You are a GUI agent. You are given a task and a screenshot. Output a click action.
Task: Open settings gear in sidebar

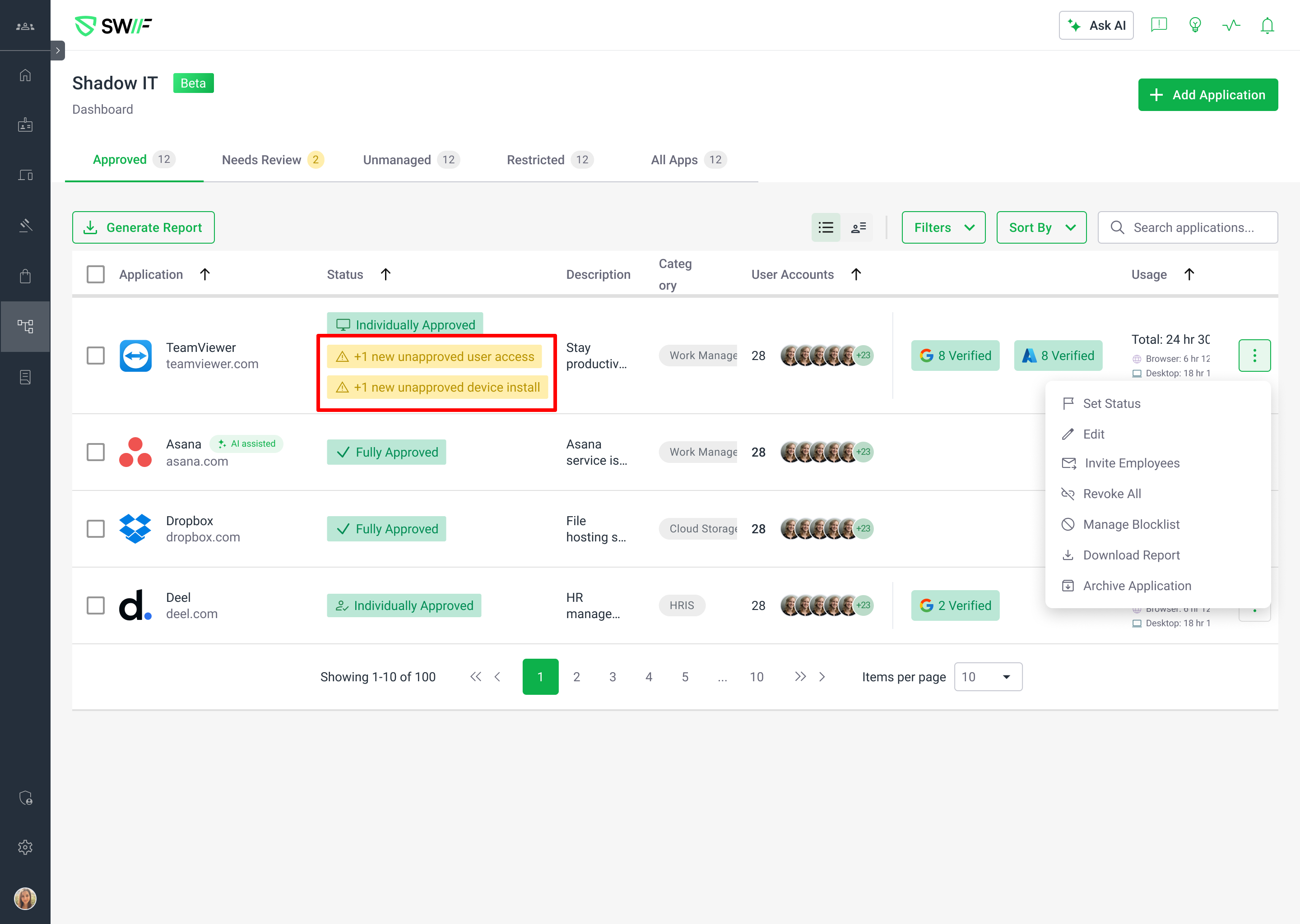click(25, 847)
